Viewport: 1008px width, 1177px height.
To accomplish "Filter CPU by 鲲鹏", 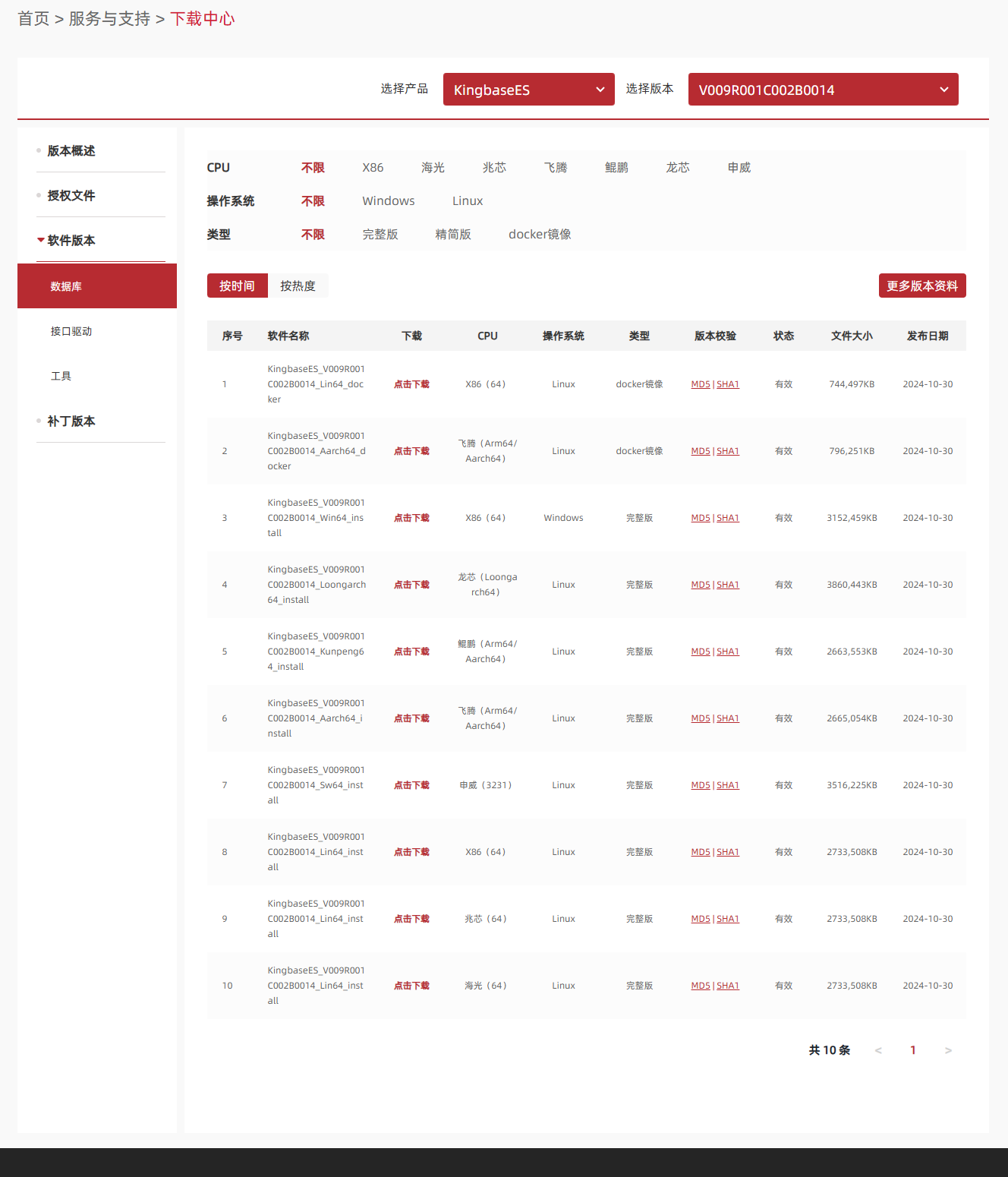I will (616, 167).
